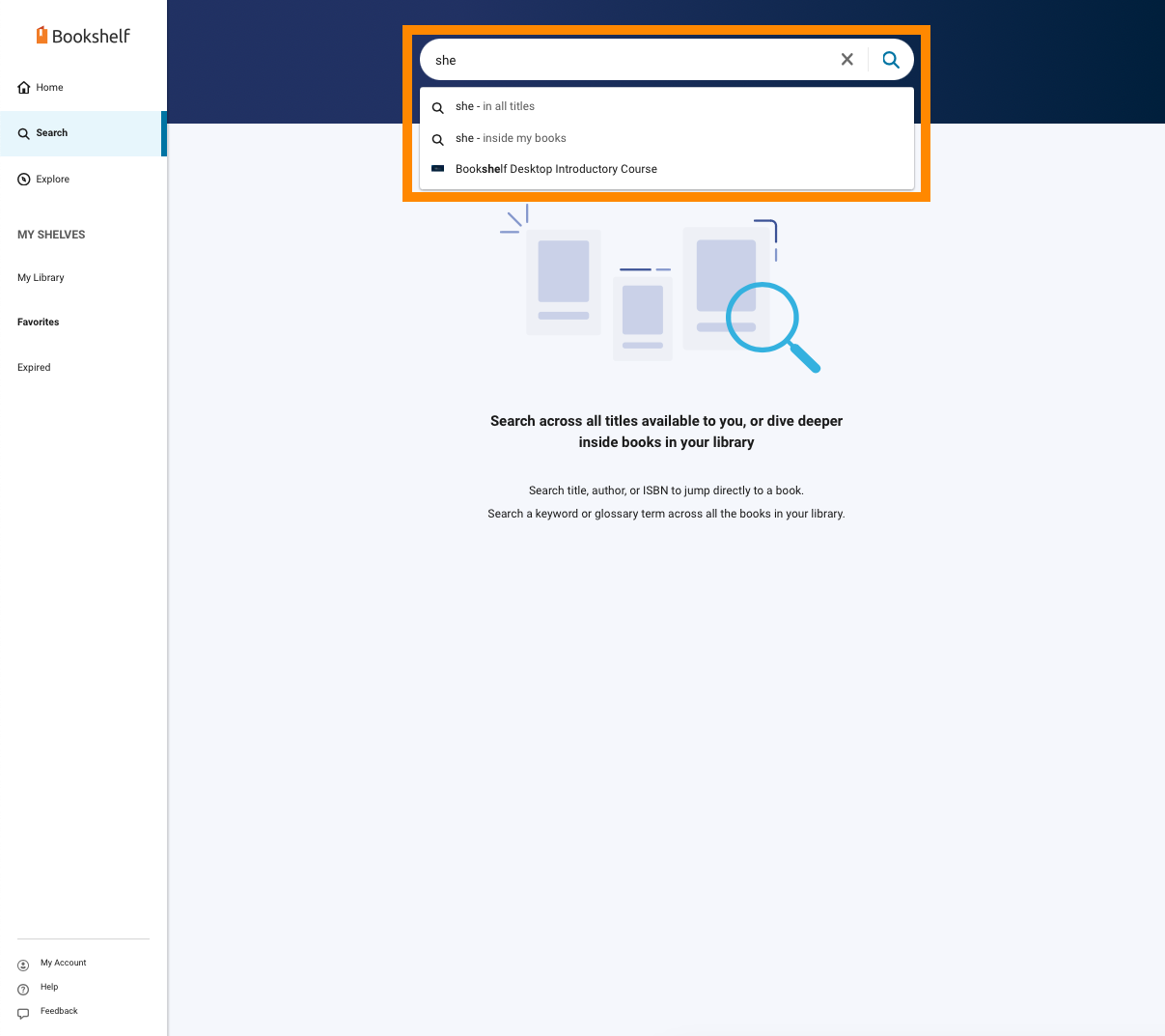Click the Bookshelf logo
This screenshot has height=1036, width=1165.
tap(83, 36)
